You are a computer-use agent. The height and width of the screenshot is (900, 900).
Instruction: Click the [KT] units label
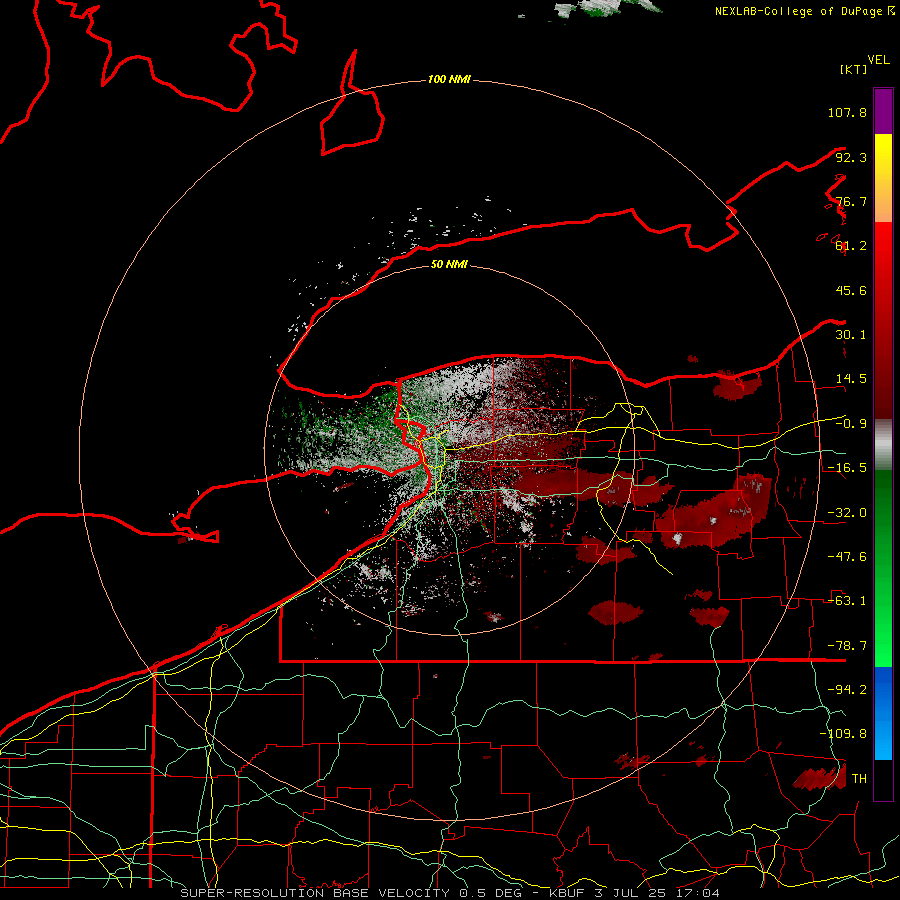click(x=853, y=69)
